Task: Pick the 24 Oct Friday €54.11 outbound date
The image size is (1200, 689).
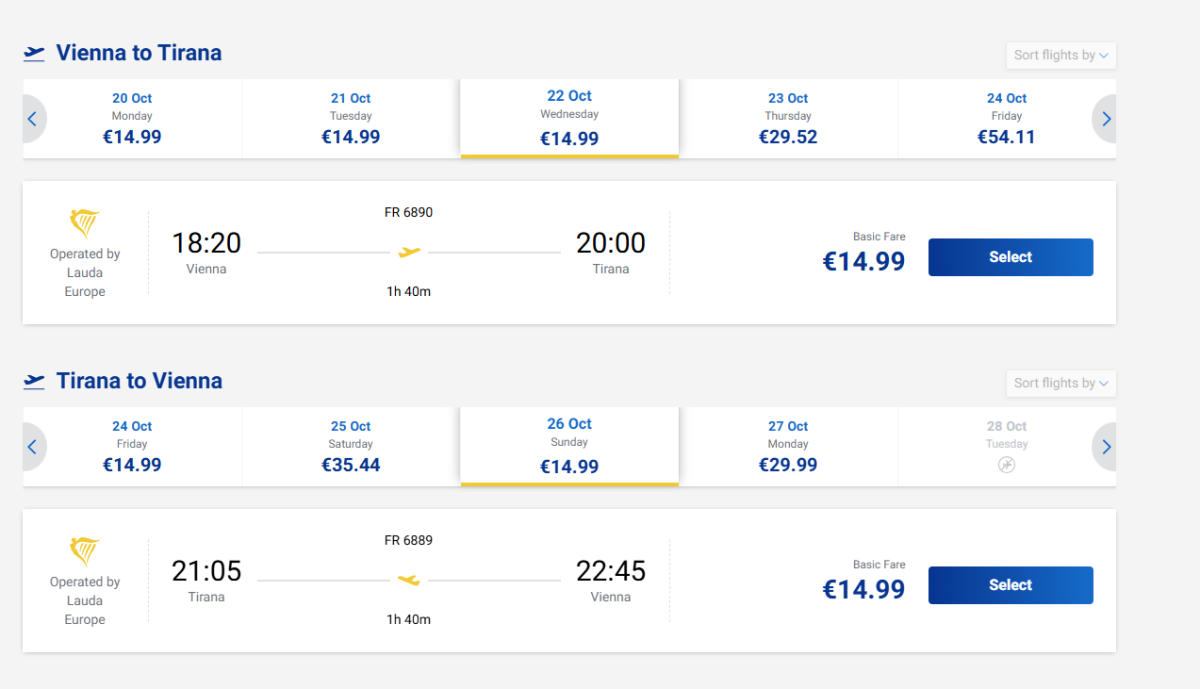Action: (1006, 119)
